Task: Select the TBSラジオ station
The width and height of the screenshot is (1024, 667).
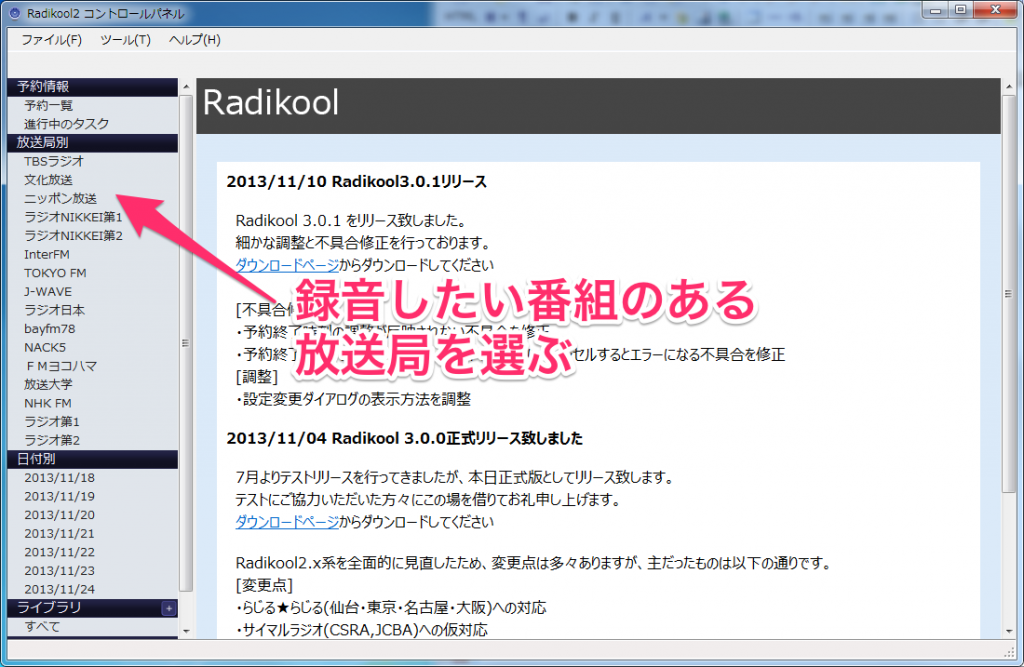Action: click(54, 161)
